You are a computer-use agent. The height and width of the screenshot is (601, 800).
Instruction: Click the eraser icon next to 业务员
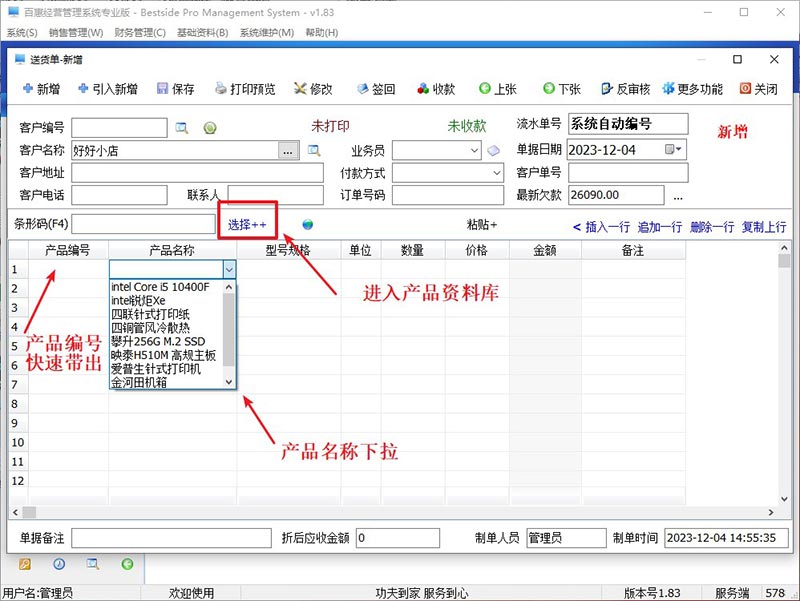tap(493, 151)
